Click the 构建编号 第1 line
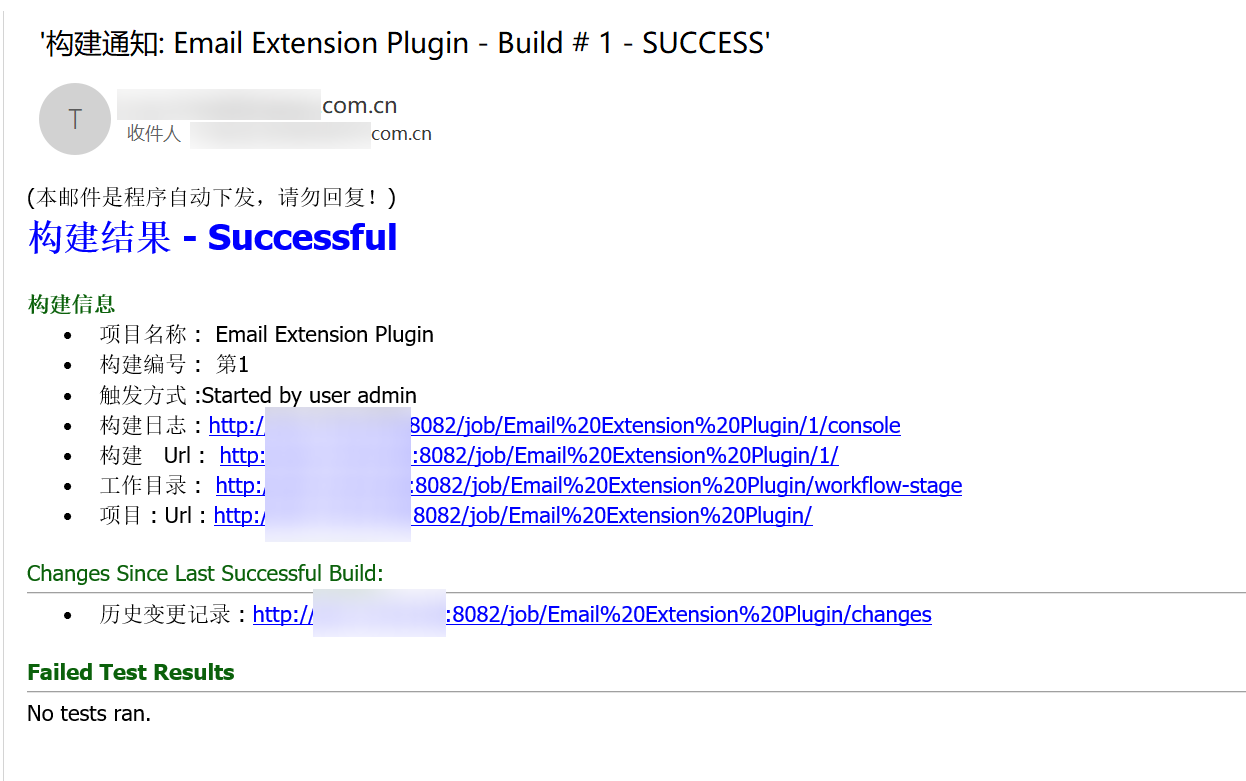 click(174, 365)
